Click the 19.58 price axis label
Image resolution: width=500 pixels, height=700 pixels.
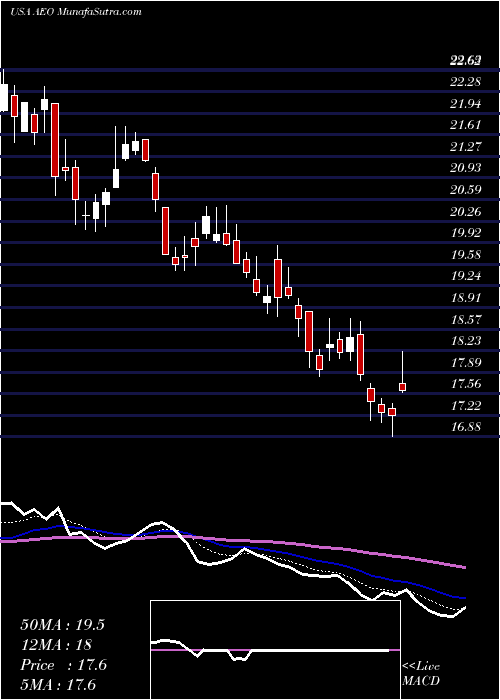click(x=466, y=255)
